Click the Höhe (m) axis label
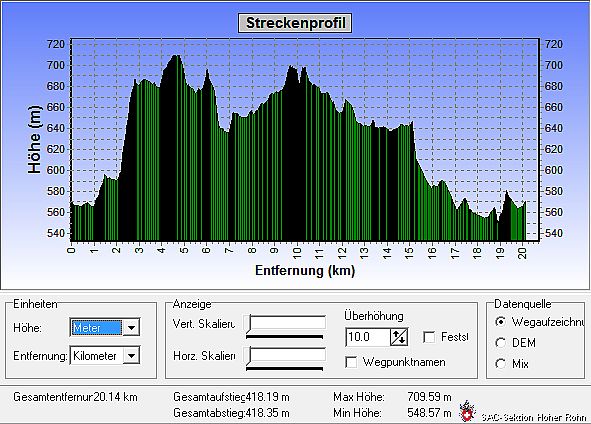This screenshot has height=424, width=591. (34, 139)
